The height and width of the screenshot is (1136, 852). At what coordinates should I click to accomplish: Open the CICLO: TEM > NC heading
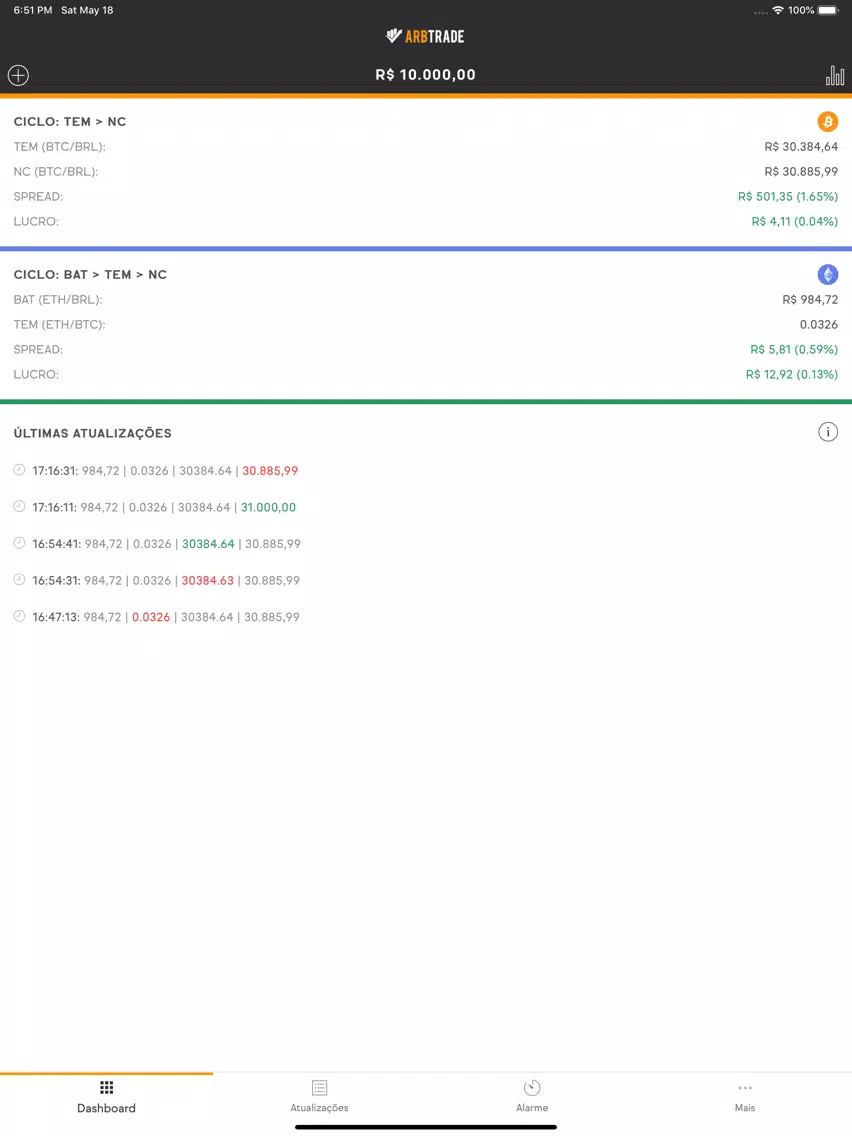pos(70,122)
